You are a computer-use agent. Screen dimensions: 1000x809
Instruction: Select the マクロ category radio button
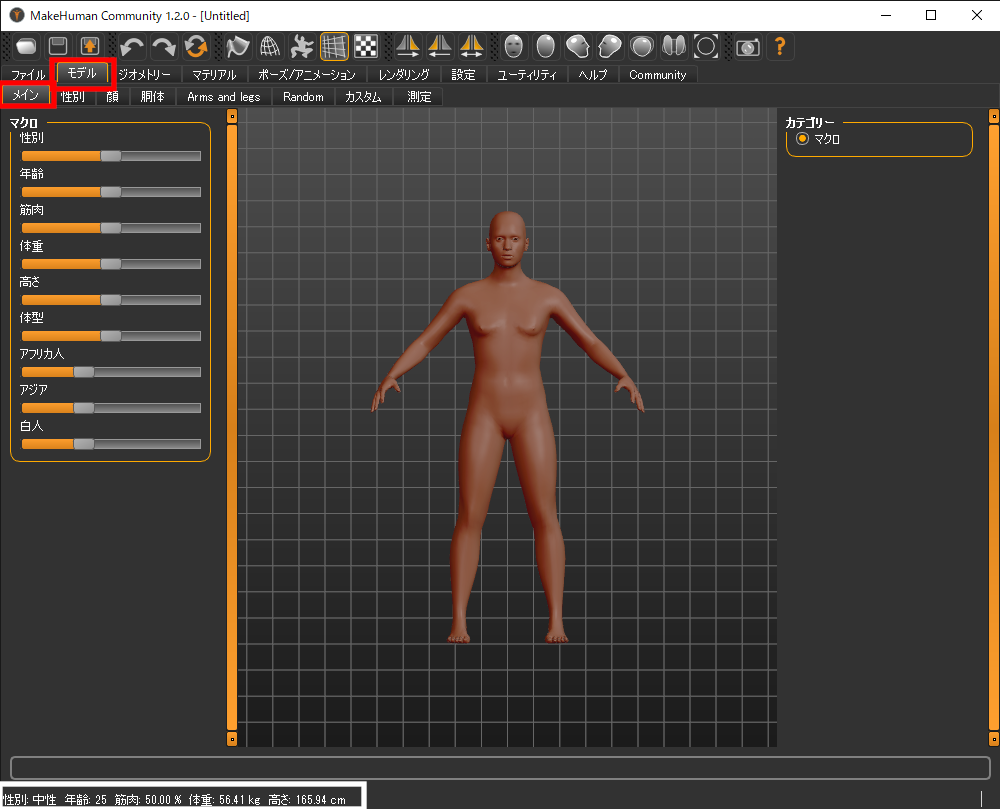click(x=802, y=139)
